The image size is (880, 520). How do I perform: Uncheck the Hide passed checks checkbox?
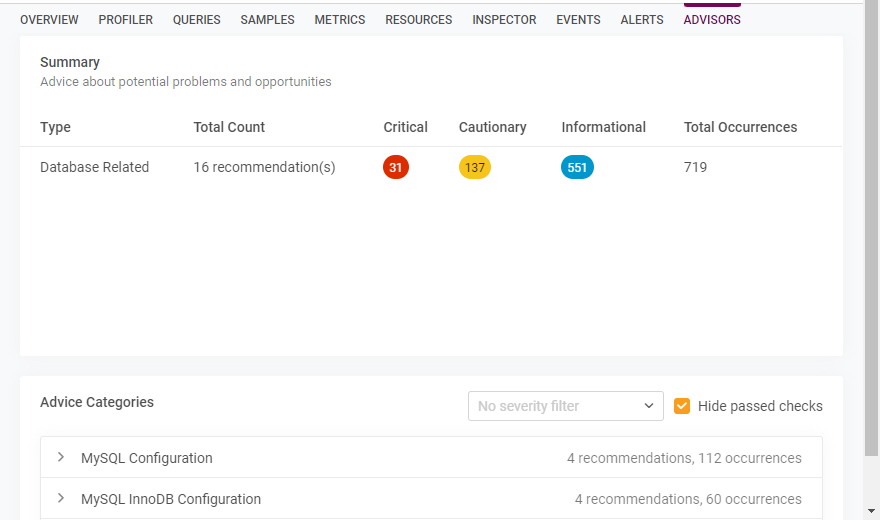(682, 406)
